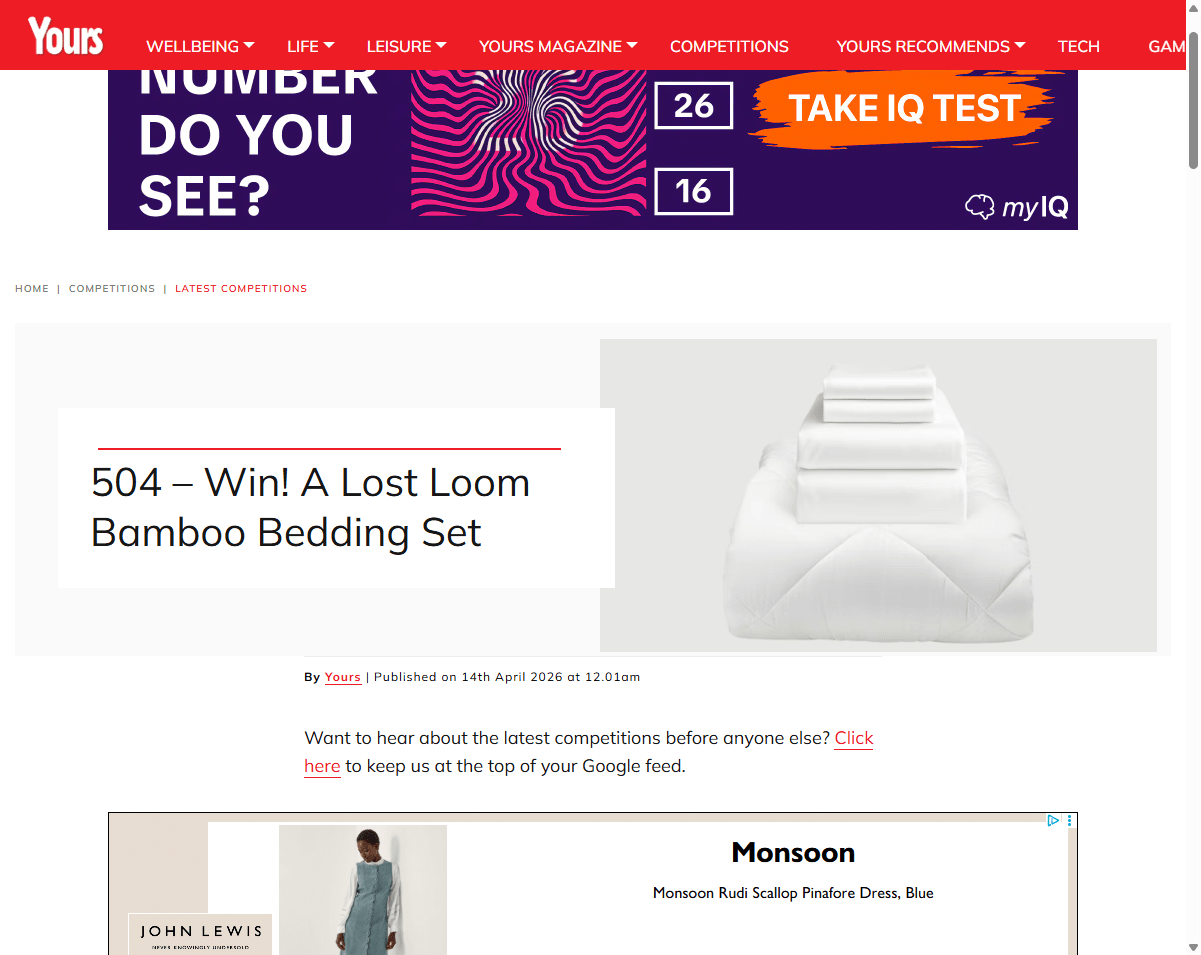
Task: Select answer 26 in the IQ ad
Action: tap(694, 105)
